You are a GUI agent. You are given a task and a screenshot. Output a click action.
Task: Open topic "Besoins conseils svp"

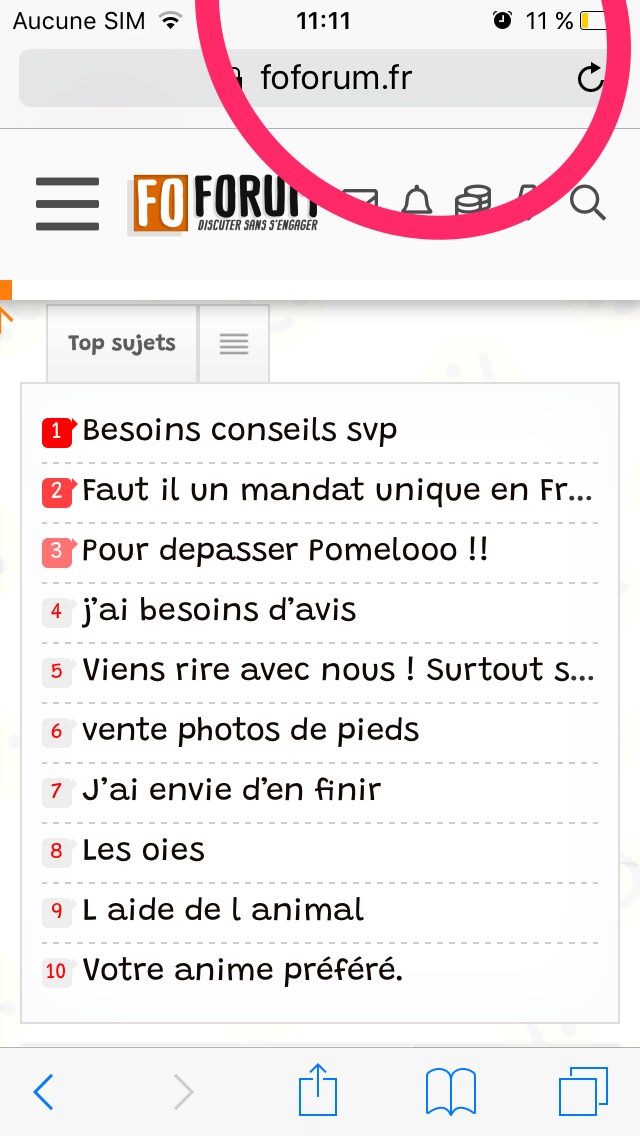point(239,431)
